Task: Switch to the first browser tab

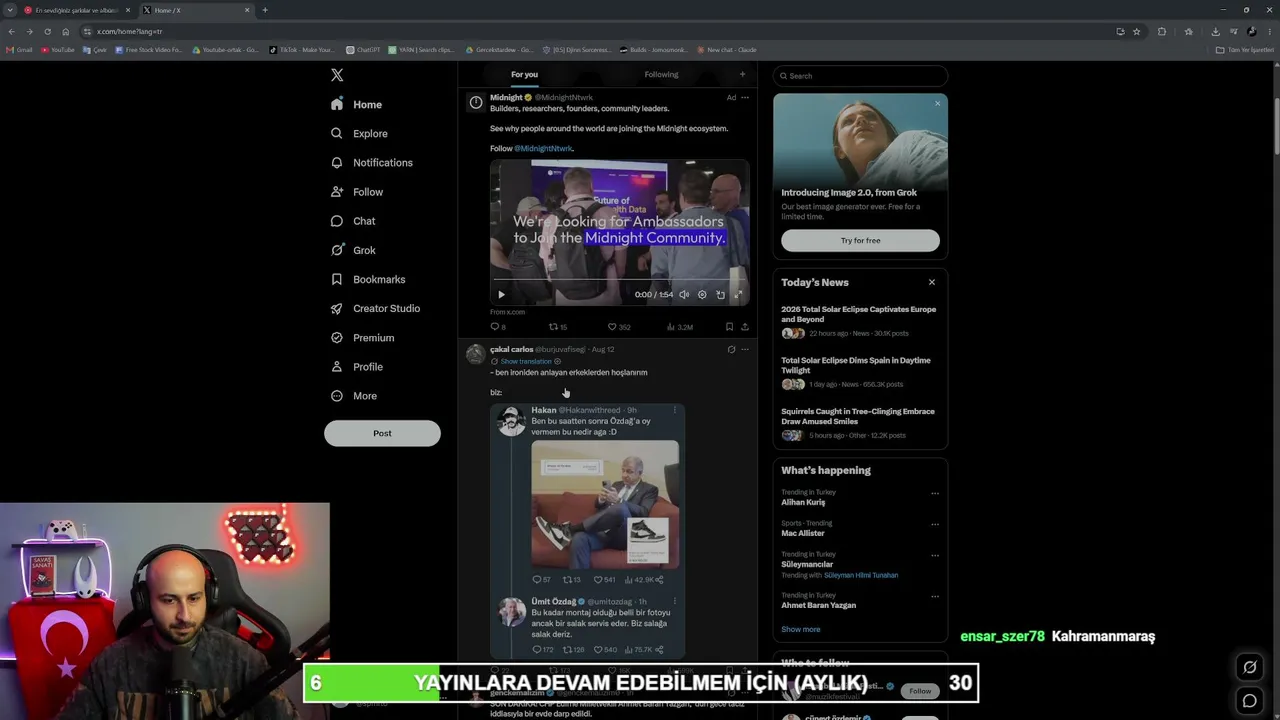Action: (x=77, y=10)
